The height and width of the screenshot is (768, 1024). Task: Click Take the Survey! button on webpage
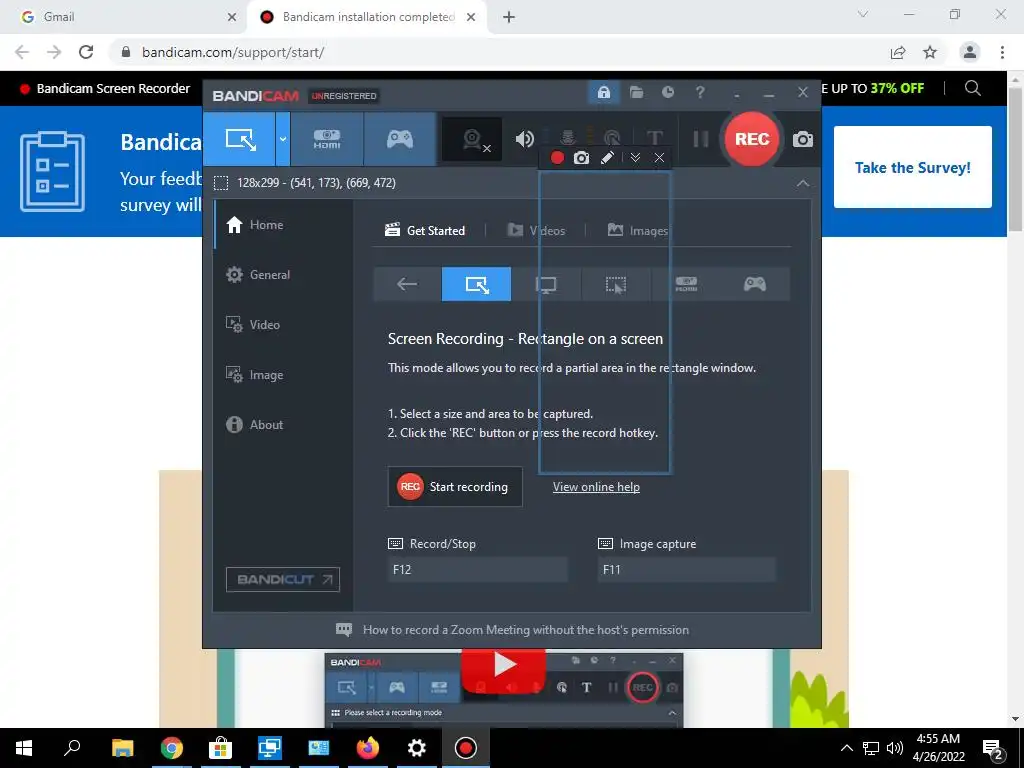coord(912,167)
